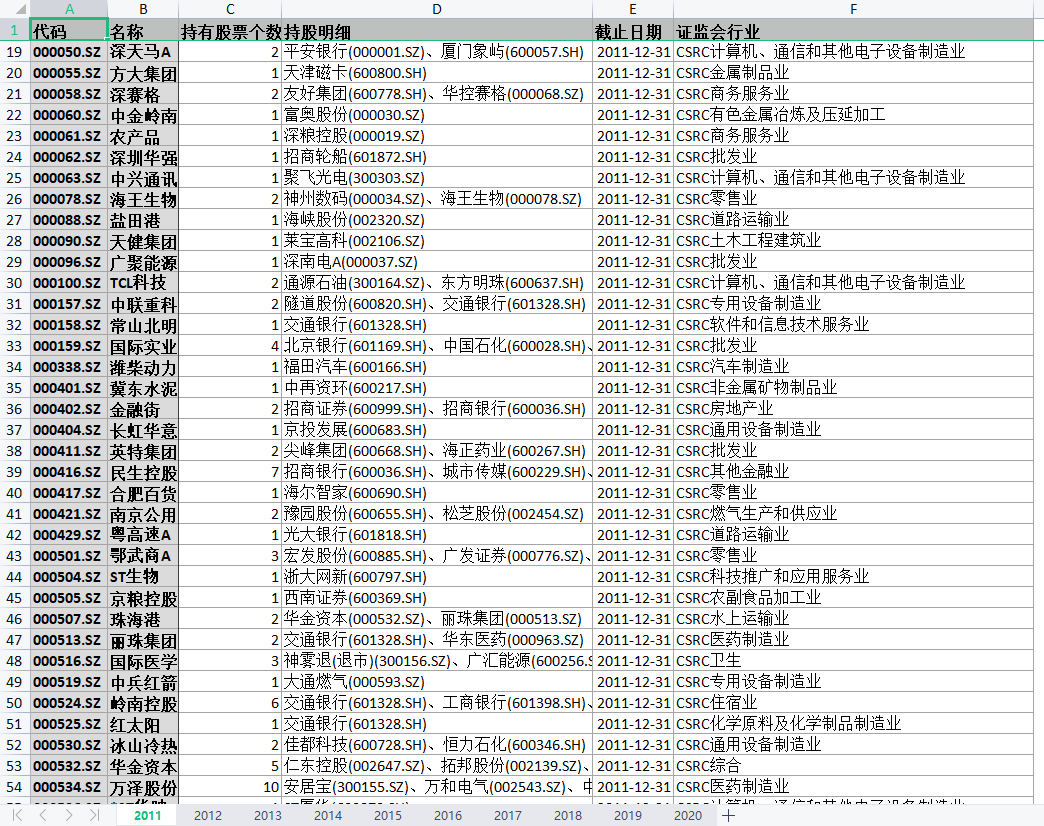This screenshot has width=1044, height=826.
Task: Select row 33 header
Action: pyautogui.click(x=15, y=346)
